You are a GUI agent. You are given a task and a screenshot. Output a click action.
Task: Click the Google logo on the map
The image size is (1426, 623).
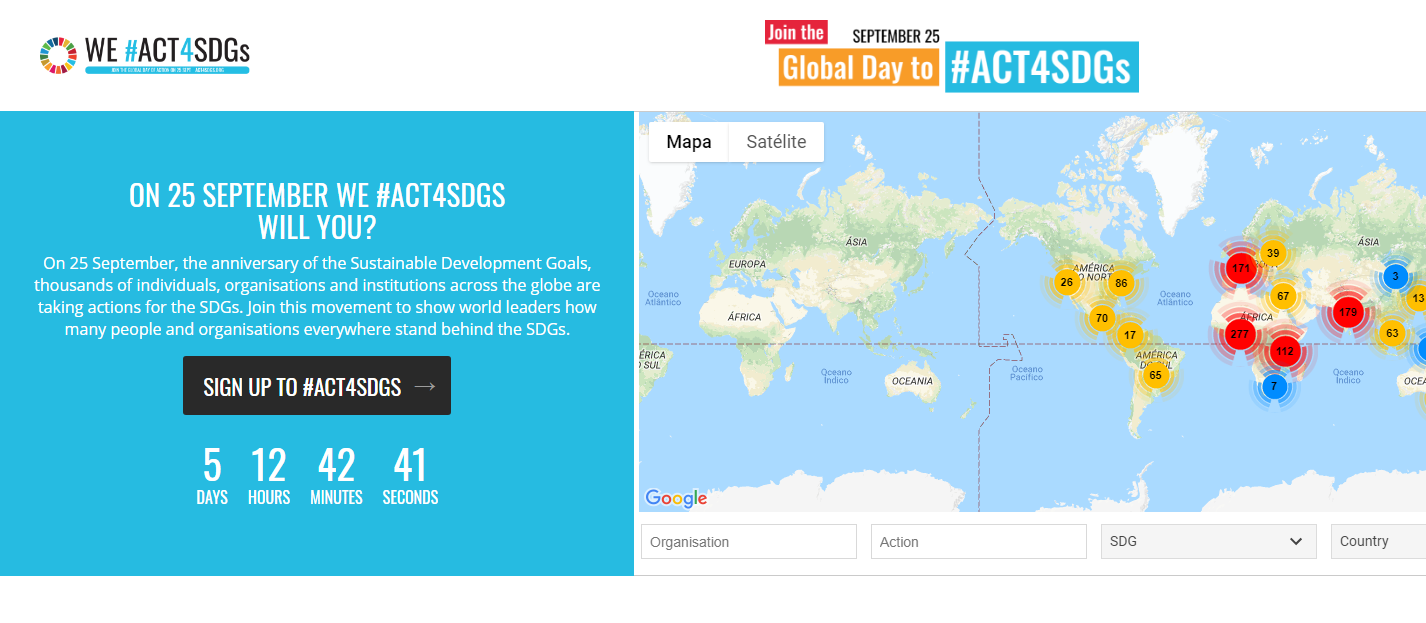[x=676, y=498]
